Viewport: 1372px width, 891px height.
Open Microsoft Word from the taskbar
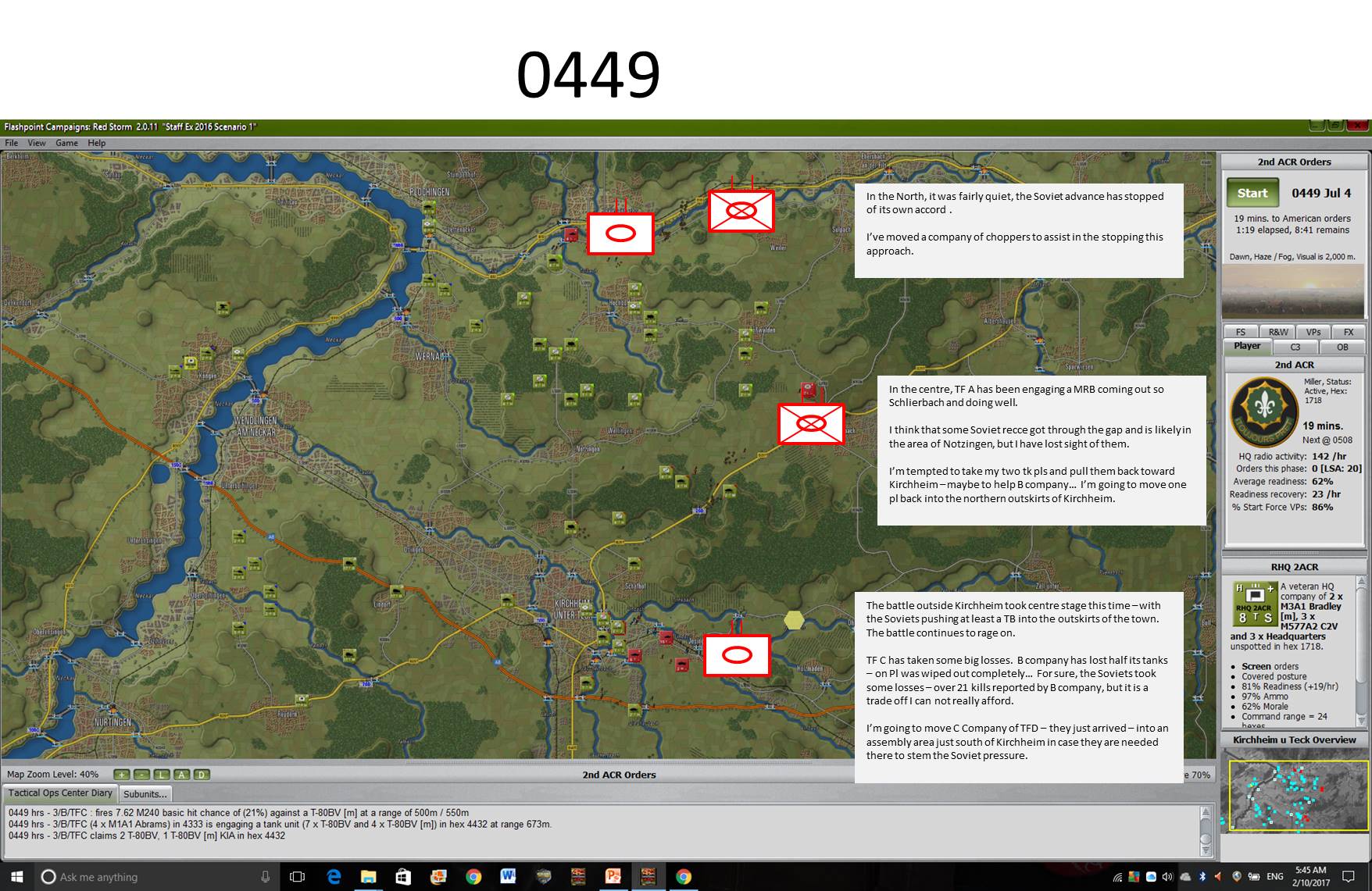click(x=508, y=877)
